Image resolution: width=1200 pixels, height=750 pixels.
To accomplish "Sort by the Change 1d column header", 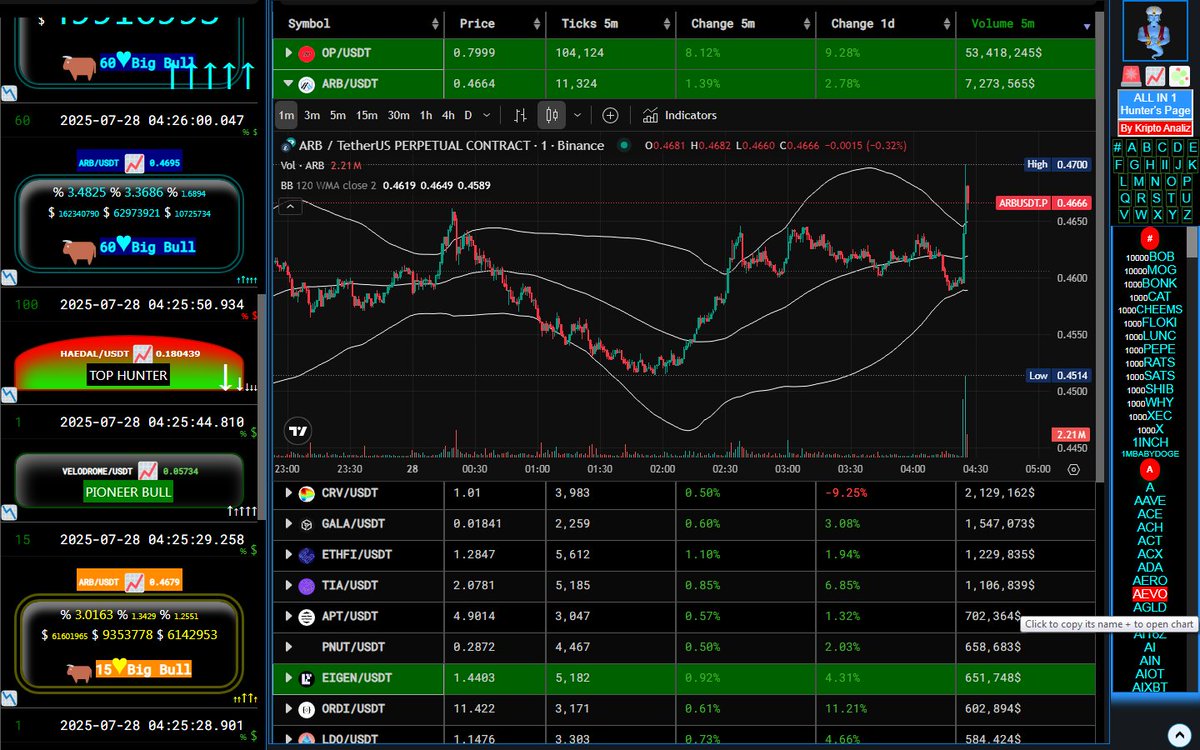I will tap(886, 23).
